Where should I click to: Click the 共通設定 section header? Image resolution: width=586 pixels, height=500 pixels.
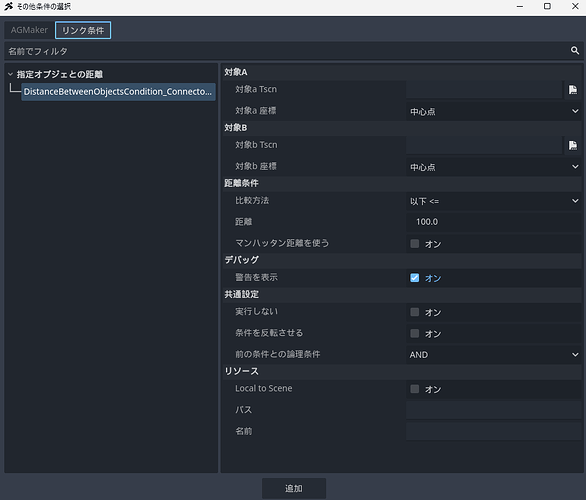(402, 294)
